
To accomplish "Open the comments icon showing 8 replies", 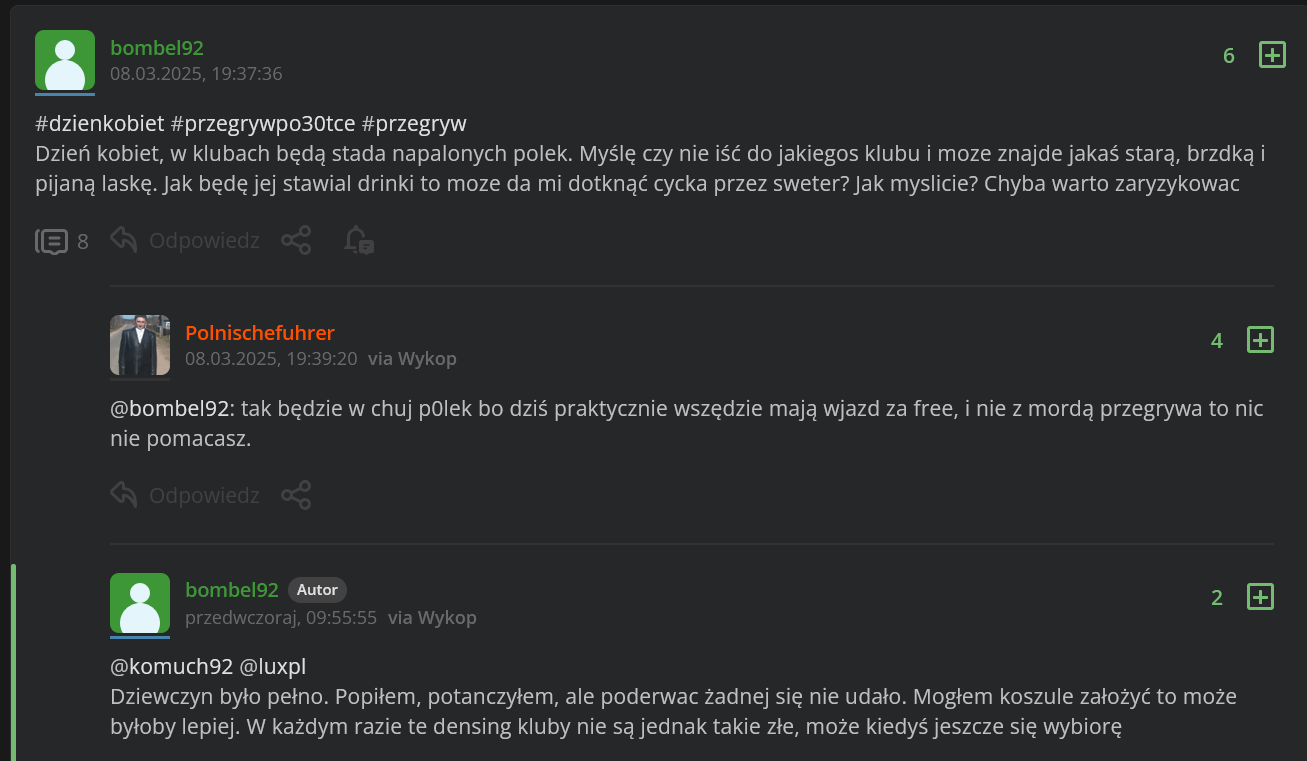I will pos(52,241).
